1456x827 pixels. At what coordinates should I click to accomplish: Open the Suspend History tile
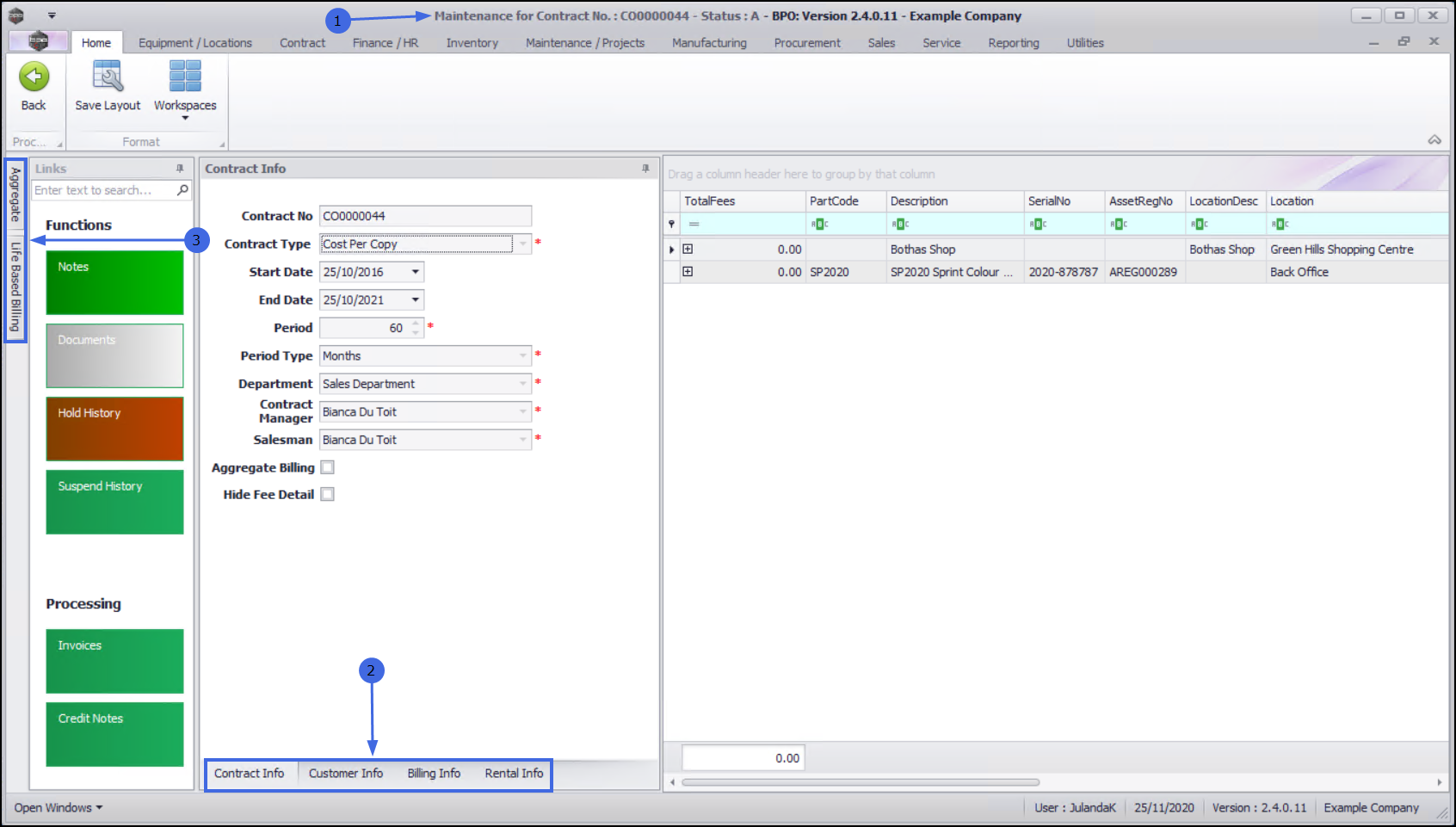click(114, 502)
